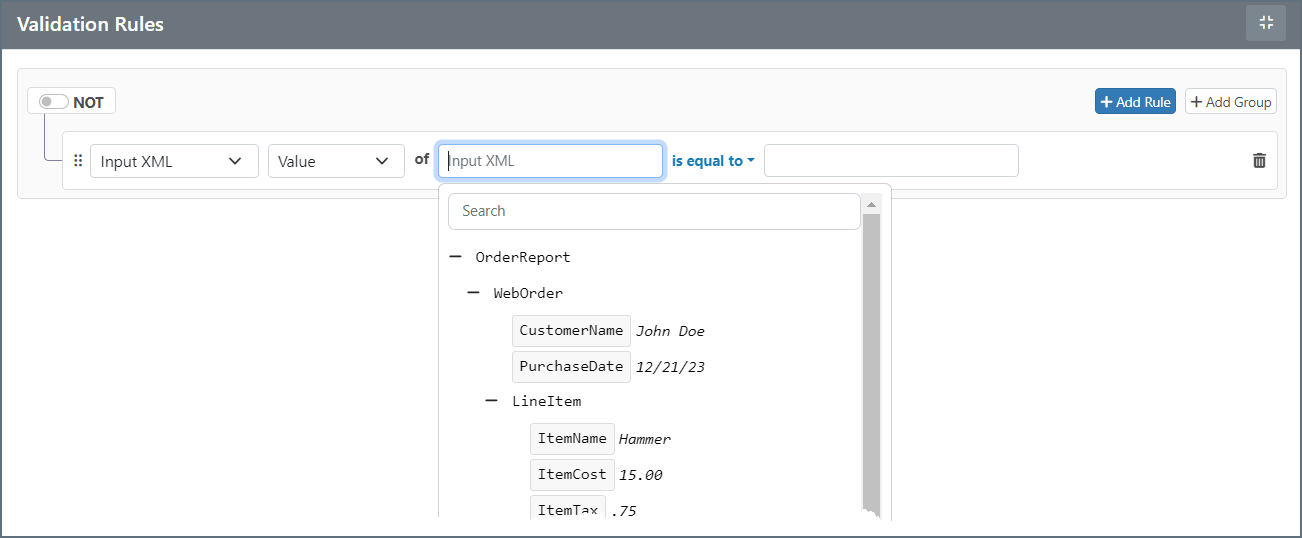Select the PurchaseDate element

(x=571, y=367)
